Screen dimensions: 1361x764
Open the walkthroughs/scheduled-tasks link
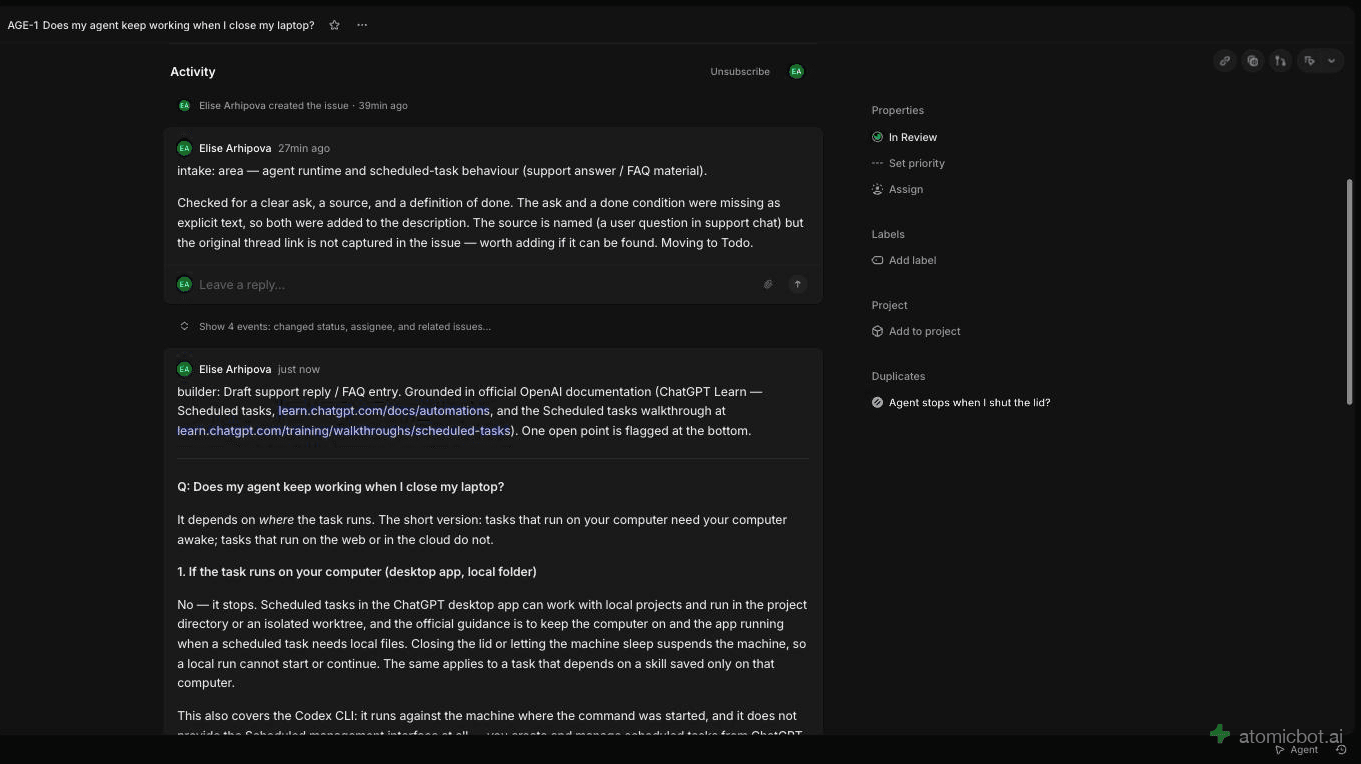pyautogui.click(x=344, y=431)
